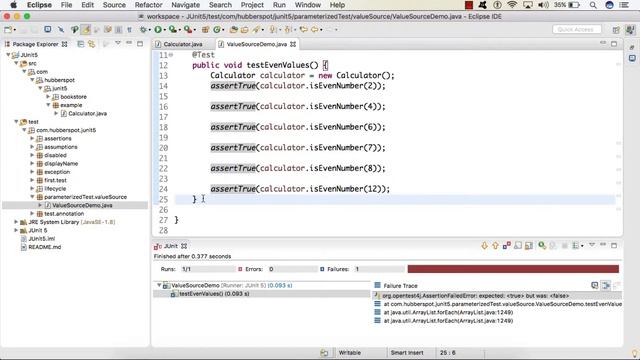Open the JUnit view menu triangle
Viewport: 640px width, 360px height.
pos(592,245)
